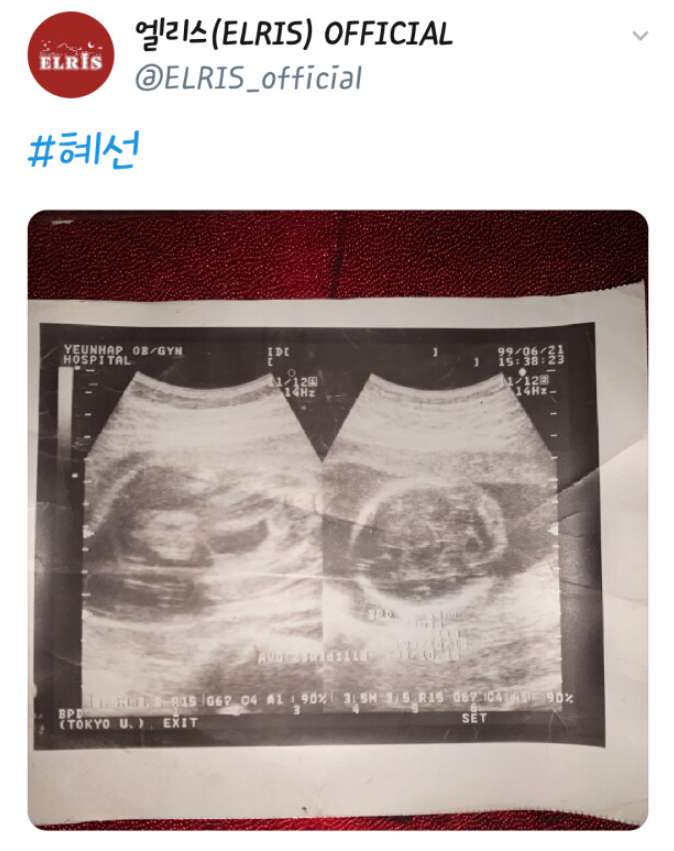Click the 엘리스(ELRIS) OFFICIAL display name
The width and height of the screenshot is (674, 851).
pyautogui.click(x=294, y=34)
